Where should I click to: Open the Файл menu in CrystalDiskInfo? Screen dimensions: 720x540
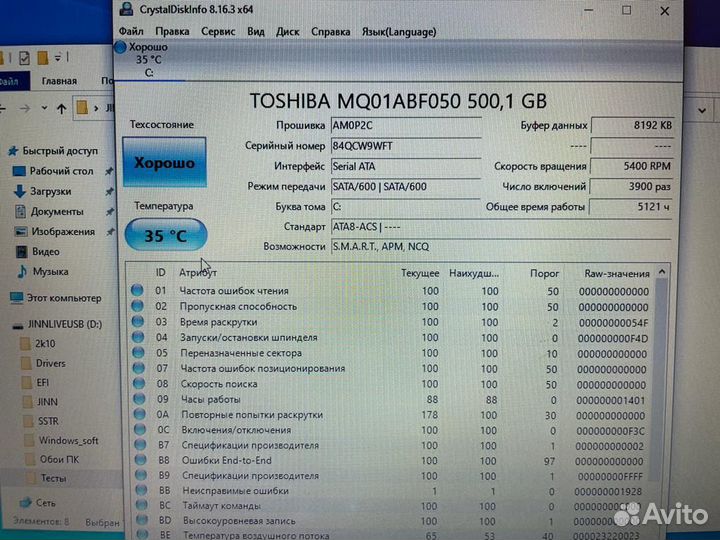(x=131, y=31)
